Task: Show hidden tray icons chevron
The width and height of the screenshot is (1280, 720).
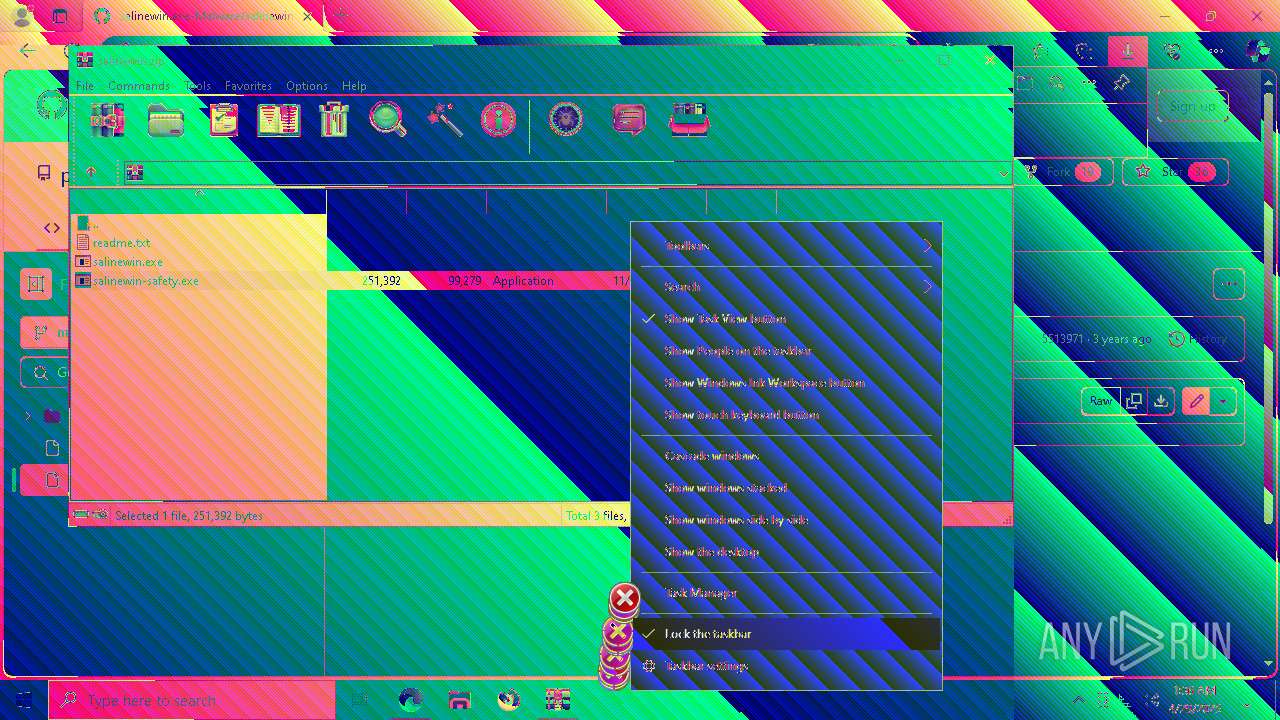Action: pos(1078,700)
